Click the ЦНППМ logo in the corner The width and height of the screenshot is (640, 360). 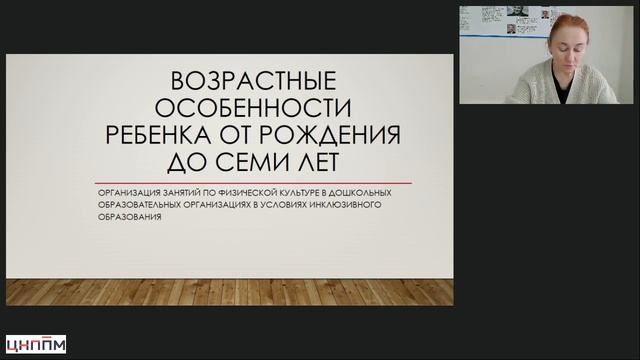(x=36, y=344)
